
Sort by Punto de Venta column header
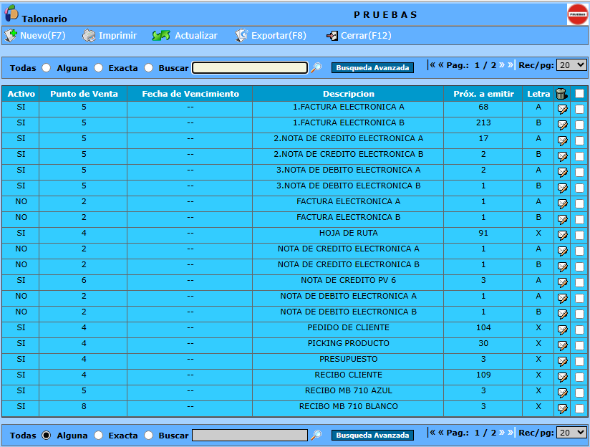84,94
